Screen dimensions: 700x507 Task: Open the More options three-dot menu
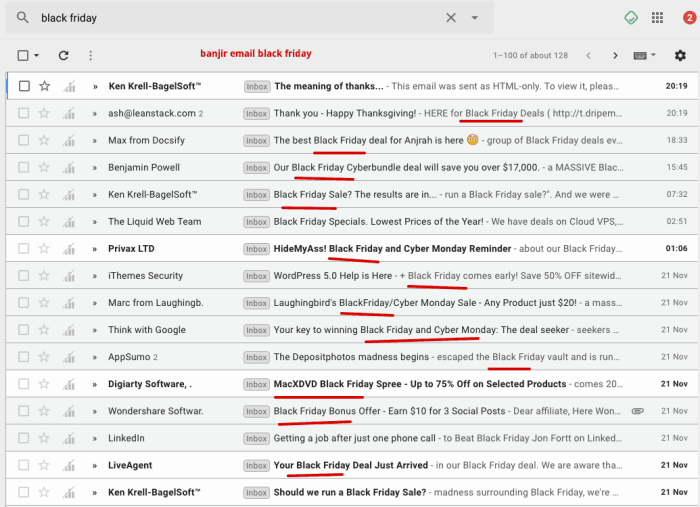coord(91,55)
